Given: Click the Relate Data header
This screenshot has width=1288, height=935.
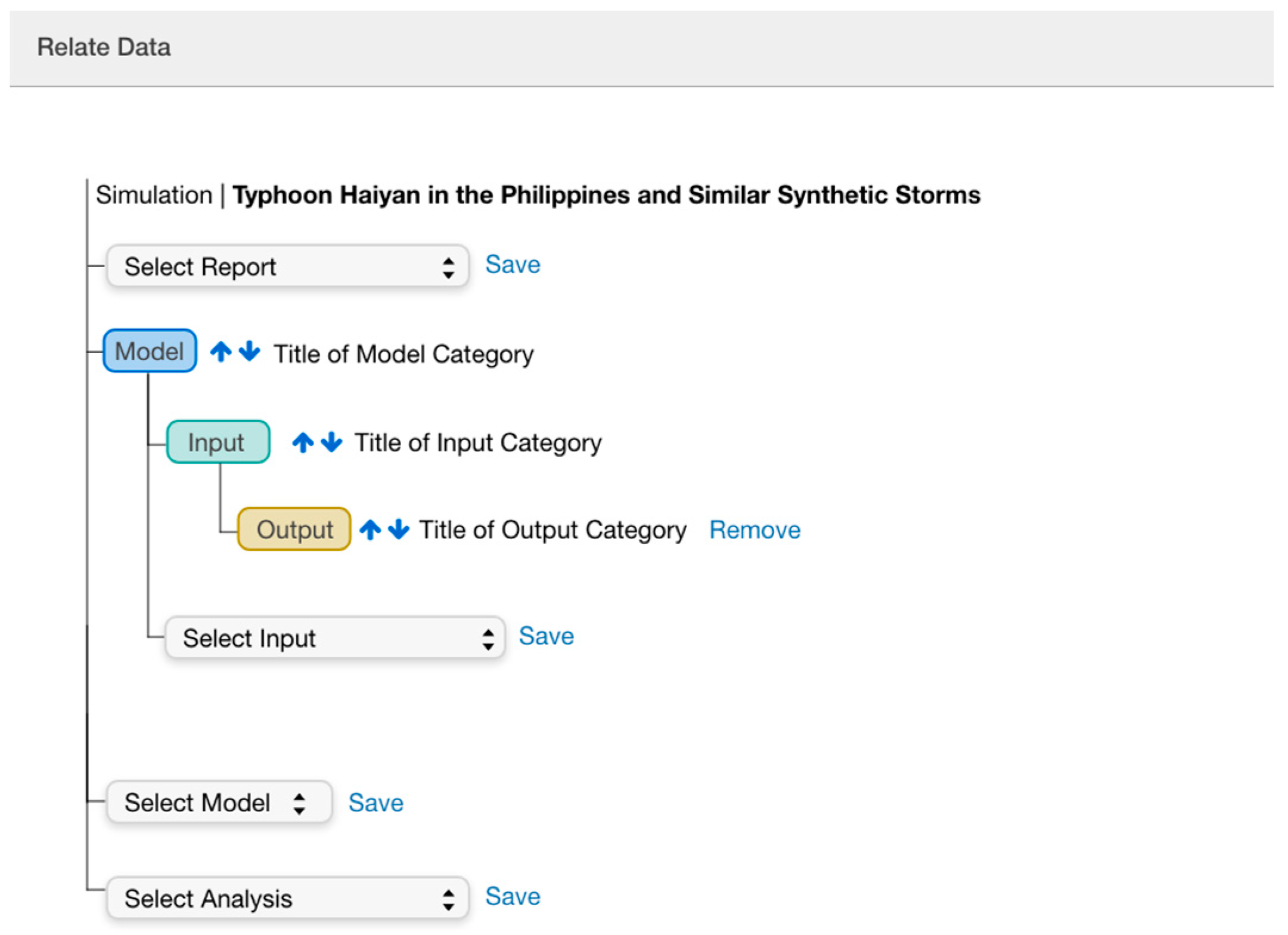Looking at the screenshot, I should pyautogui.click(x=104, y=47).
